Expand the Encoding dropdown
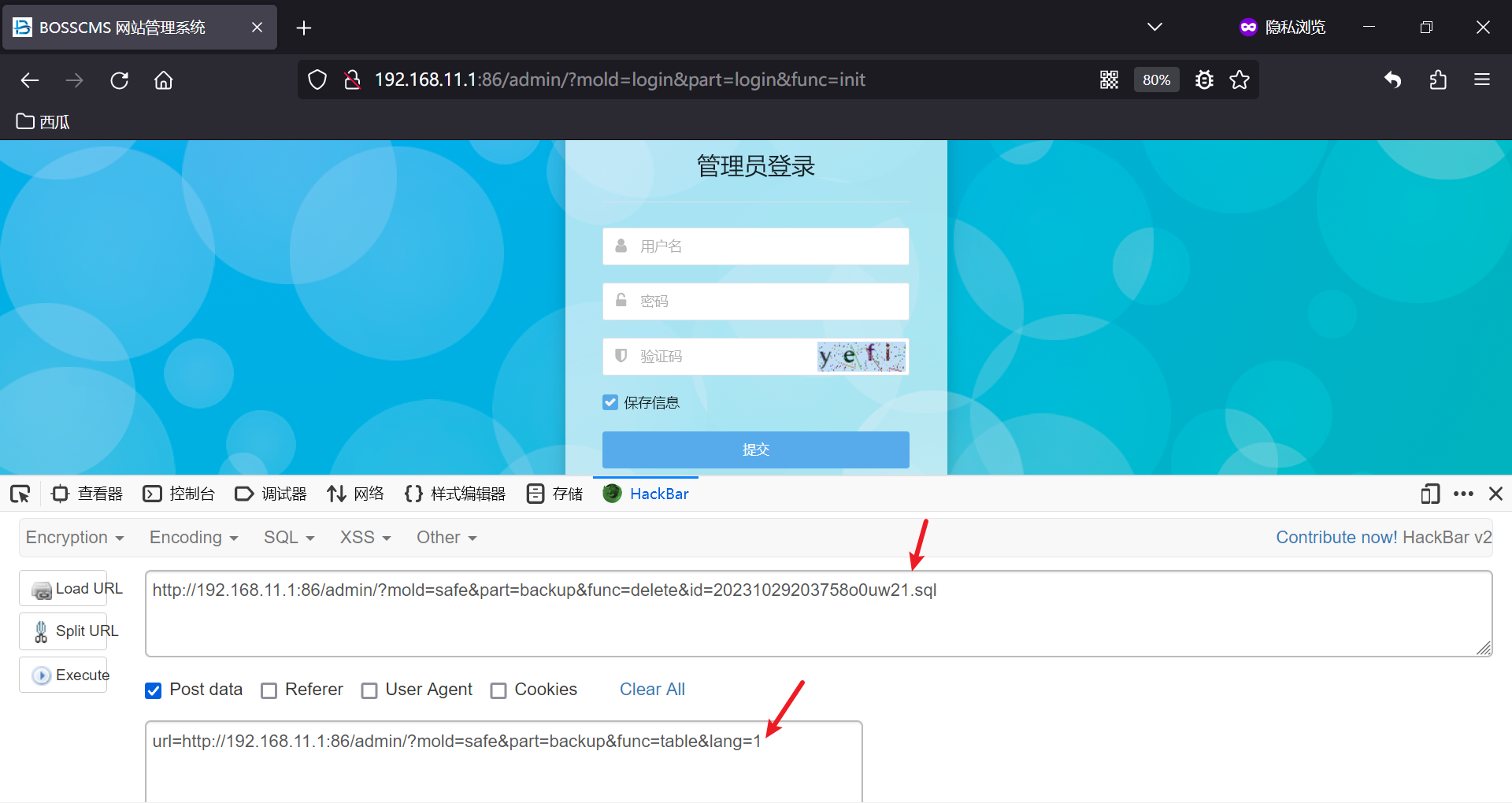The height and width of the screenshot is (803, 1512). (194, 538)
